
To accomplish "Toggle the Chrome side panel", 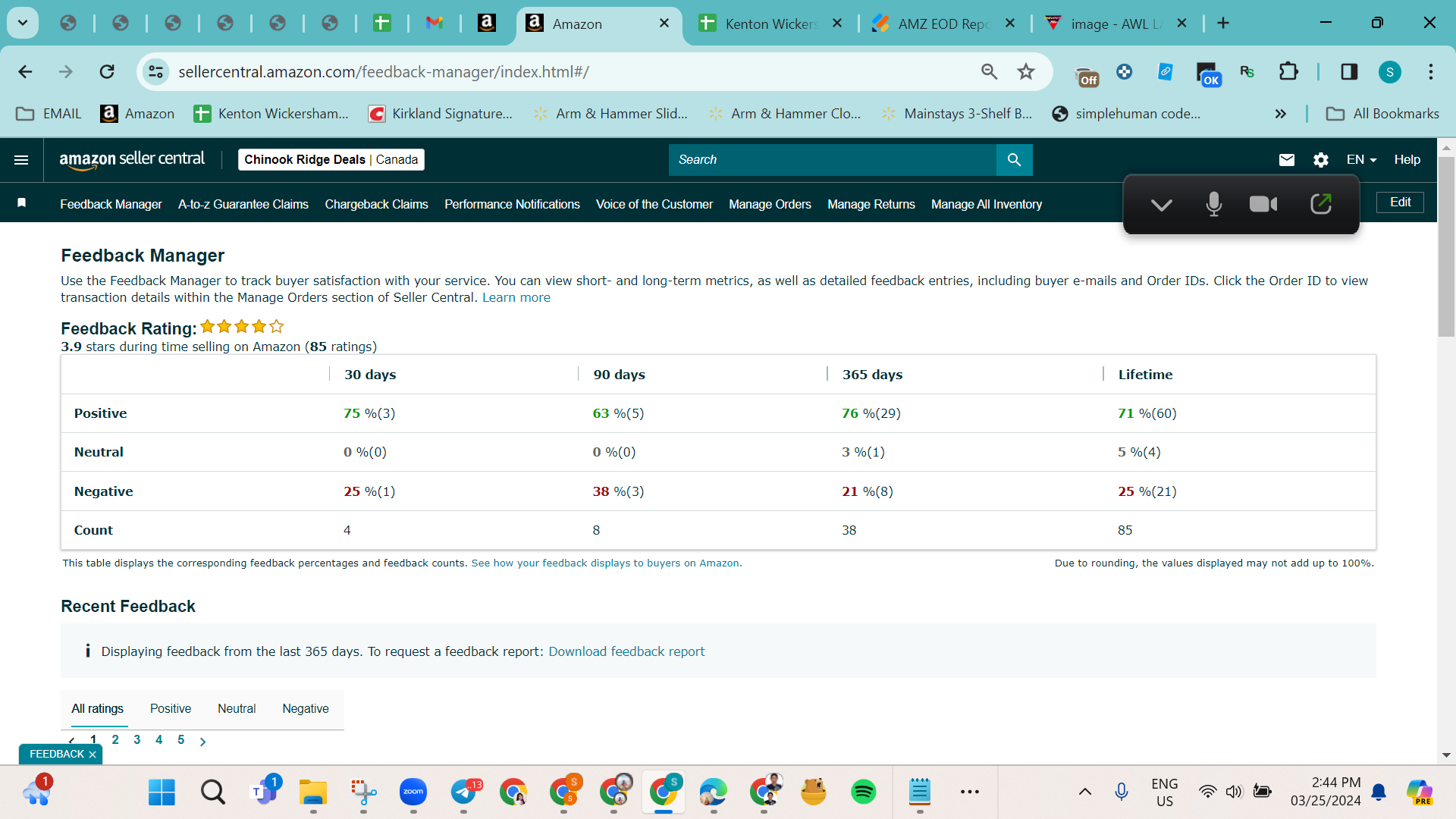I will pos(1349,72).
